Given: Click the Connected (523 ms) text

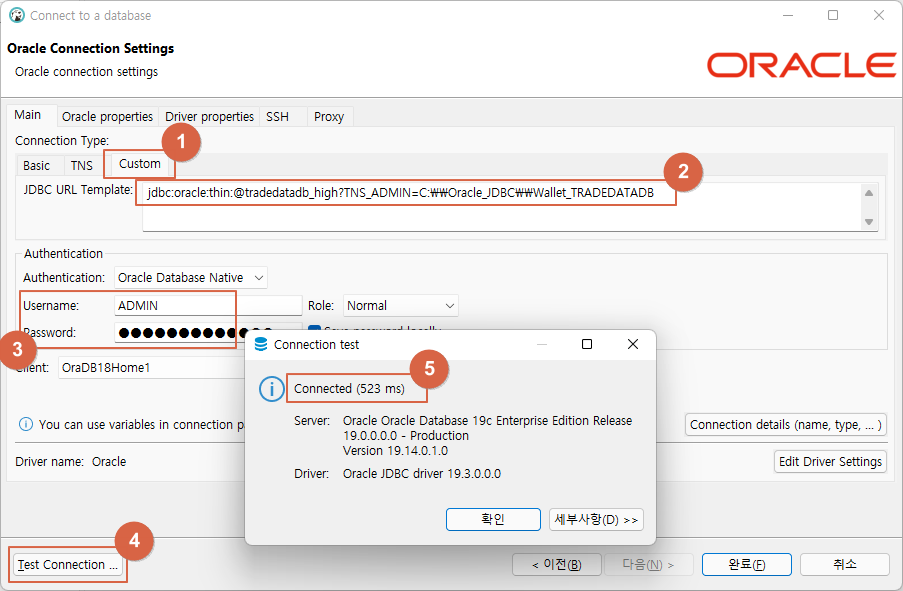Looking at the screenshot, I should point(349,389).
